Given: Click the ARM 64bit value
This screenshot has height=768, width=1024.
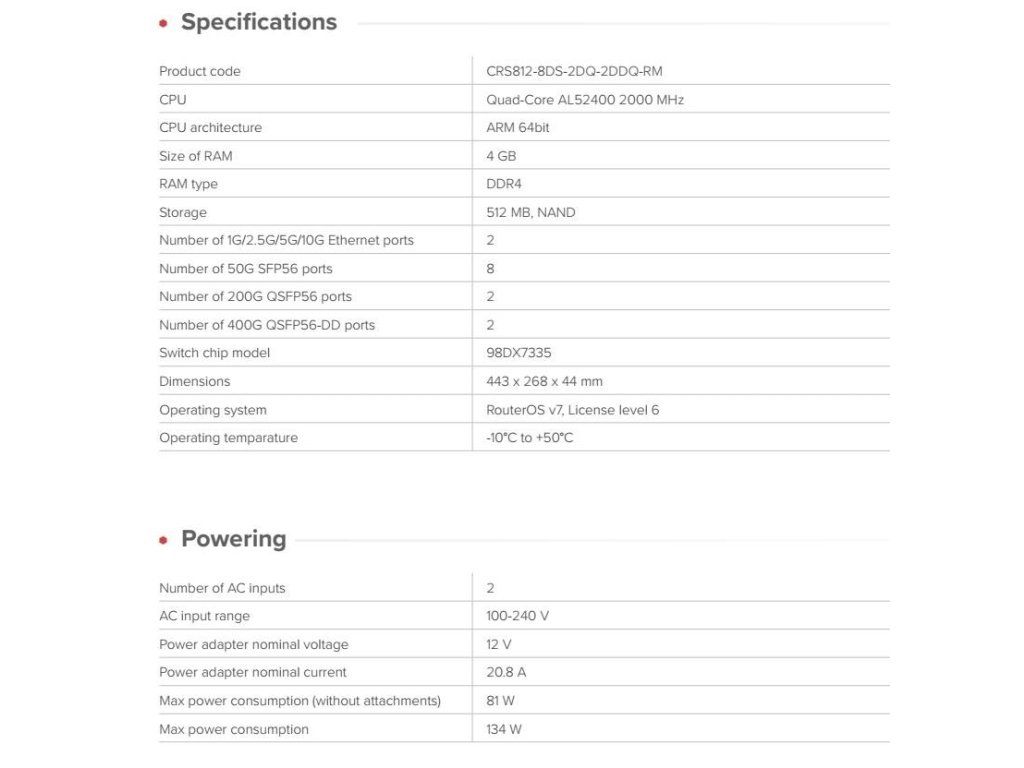Looking at the screenshot, I should coord(517,128).
